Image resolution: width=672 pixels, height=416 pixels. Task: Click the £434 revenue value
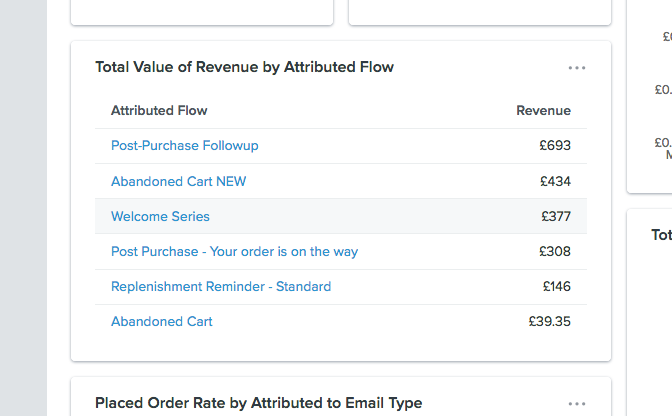554,181
